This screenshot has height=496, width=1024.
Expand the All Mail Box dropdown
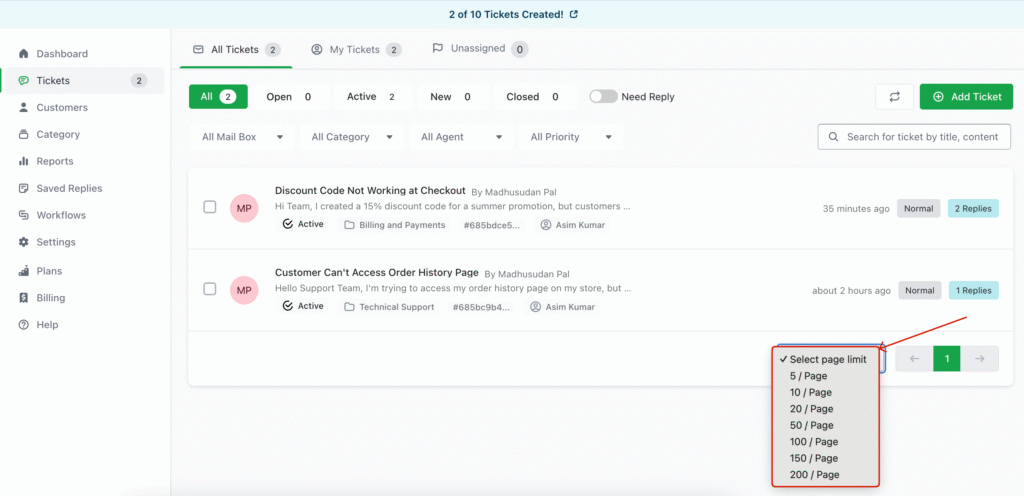point(242,137)
